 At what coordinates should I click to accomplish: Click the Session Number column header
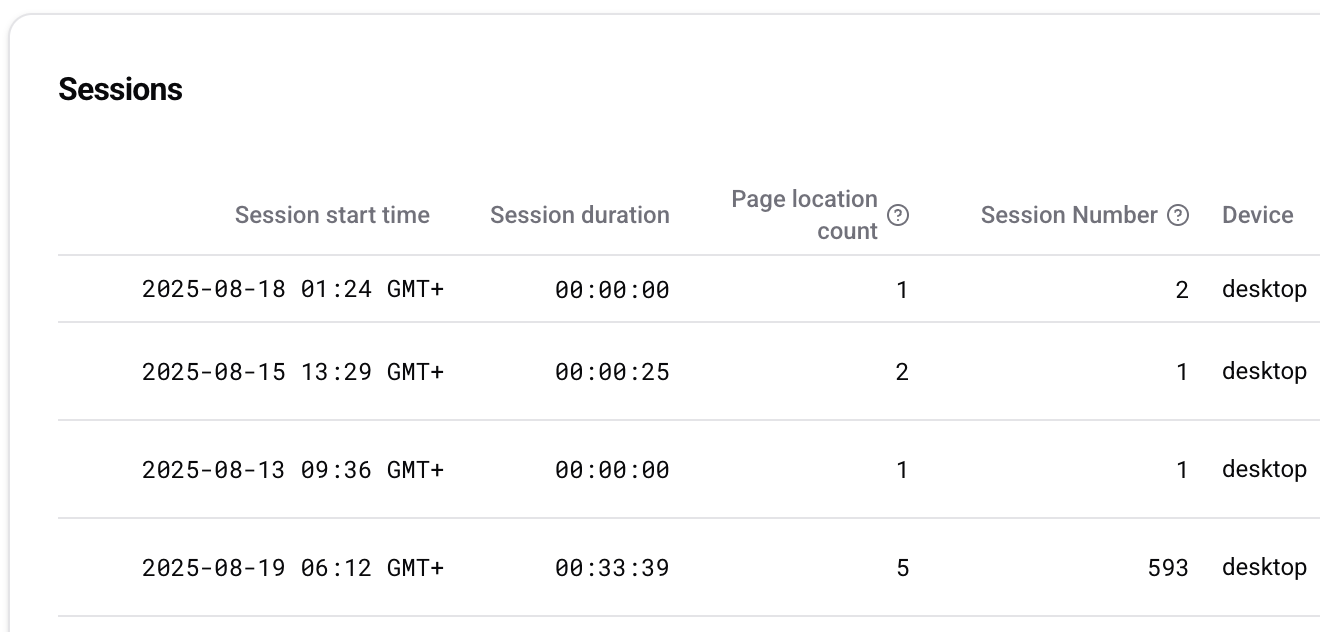[x=1068, y=215]
